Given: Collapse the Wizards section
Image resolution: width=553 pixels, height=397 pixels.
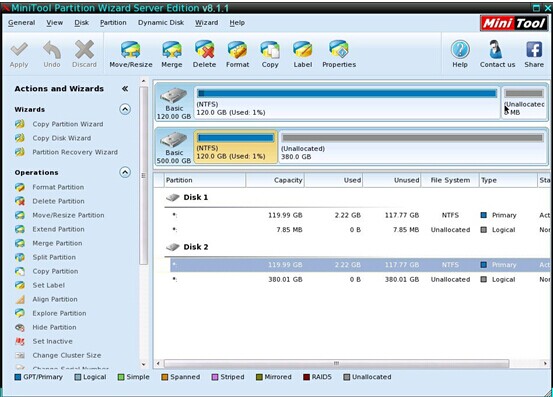Looking at the screenshot, I should click(125, 109).
